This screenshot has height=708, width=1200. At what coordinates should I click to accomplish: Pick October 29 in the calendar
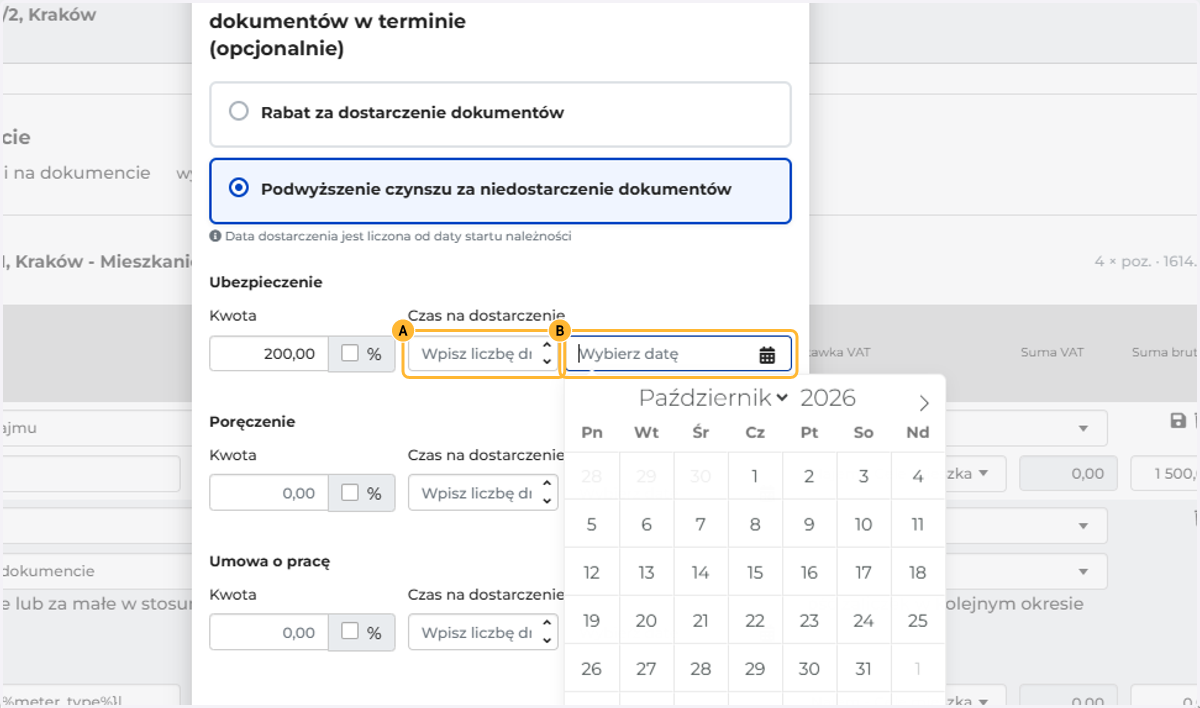tap(755, 669)
